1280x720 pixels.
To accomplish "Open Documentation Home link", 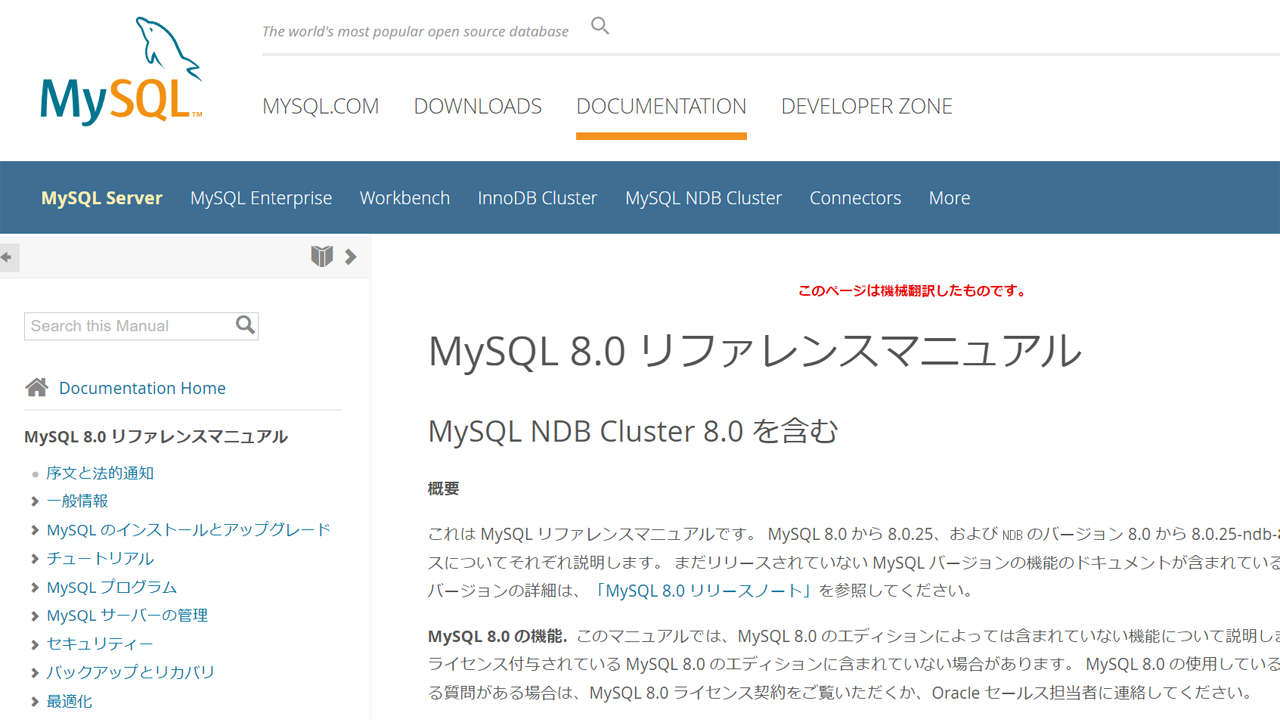I will pos(142,388).
